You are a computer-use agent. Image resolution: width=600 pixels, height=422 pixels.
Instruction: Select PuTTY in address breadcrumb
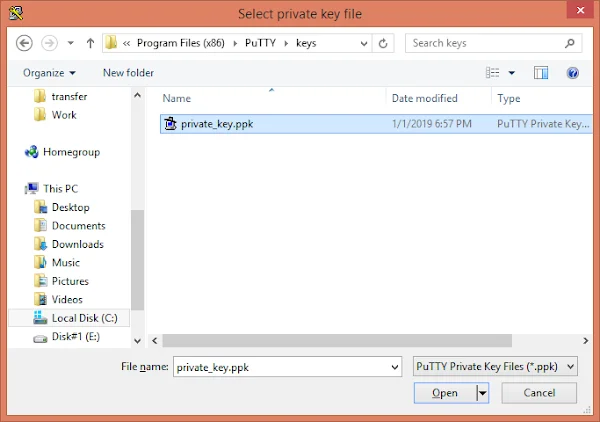point(260,43)
